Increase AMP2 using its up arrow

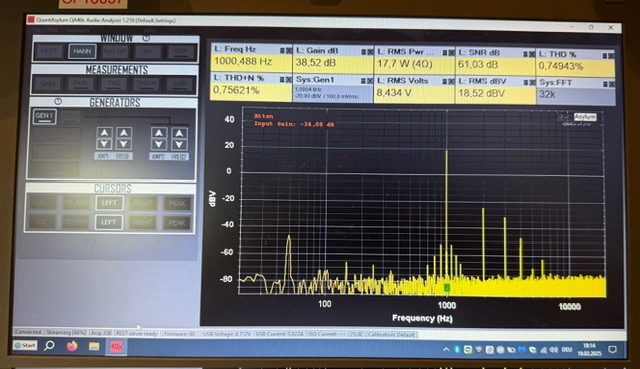(159, 133)
